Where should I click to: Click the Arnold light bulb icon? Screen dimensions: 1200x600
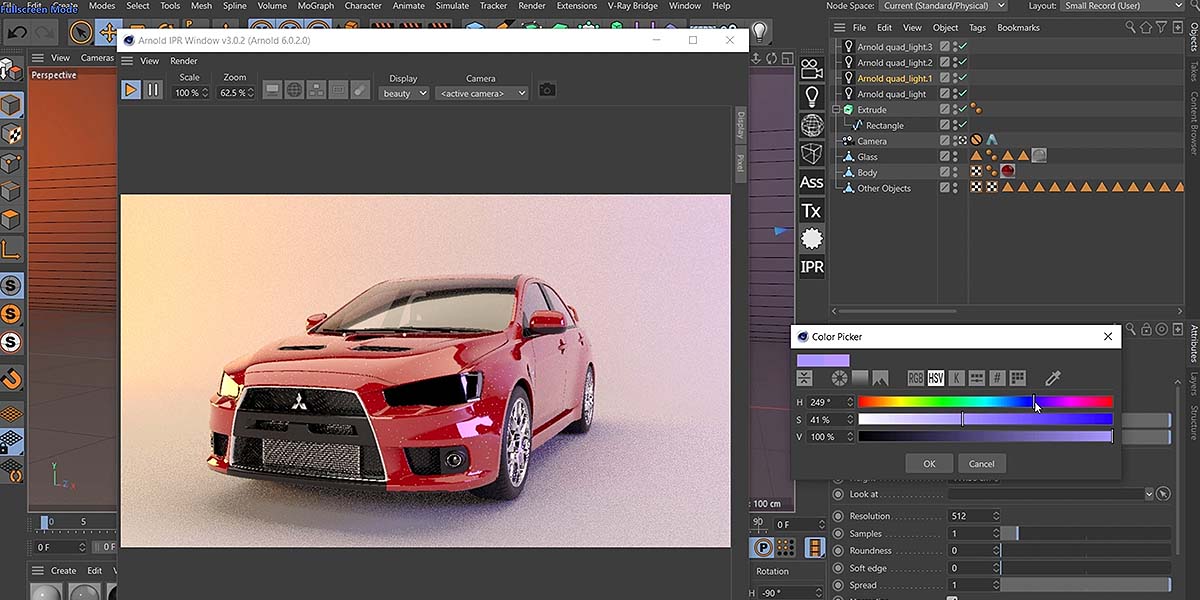tap(812, 97)
